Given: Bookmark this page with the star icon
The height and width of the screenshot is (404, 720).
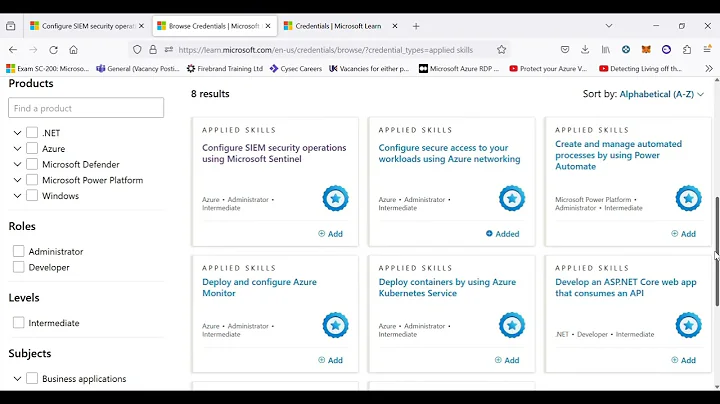Looking at the screenshot, I should tap(501, 50).
